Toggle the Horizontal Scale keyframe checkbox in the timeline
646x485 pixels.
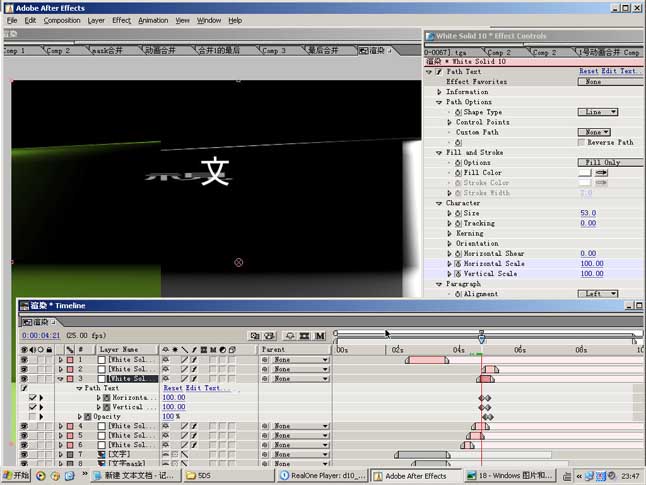33,398
